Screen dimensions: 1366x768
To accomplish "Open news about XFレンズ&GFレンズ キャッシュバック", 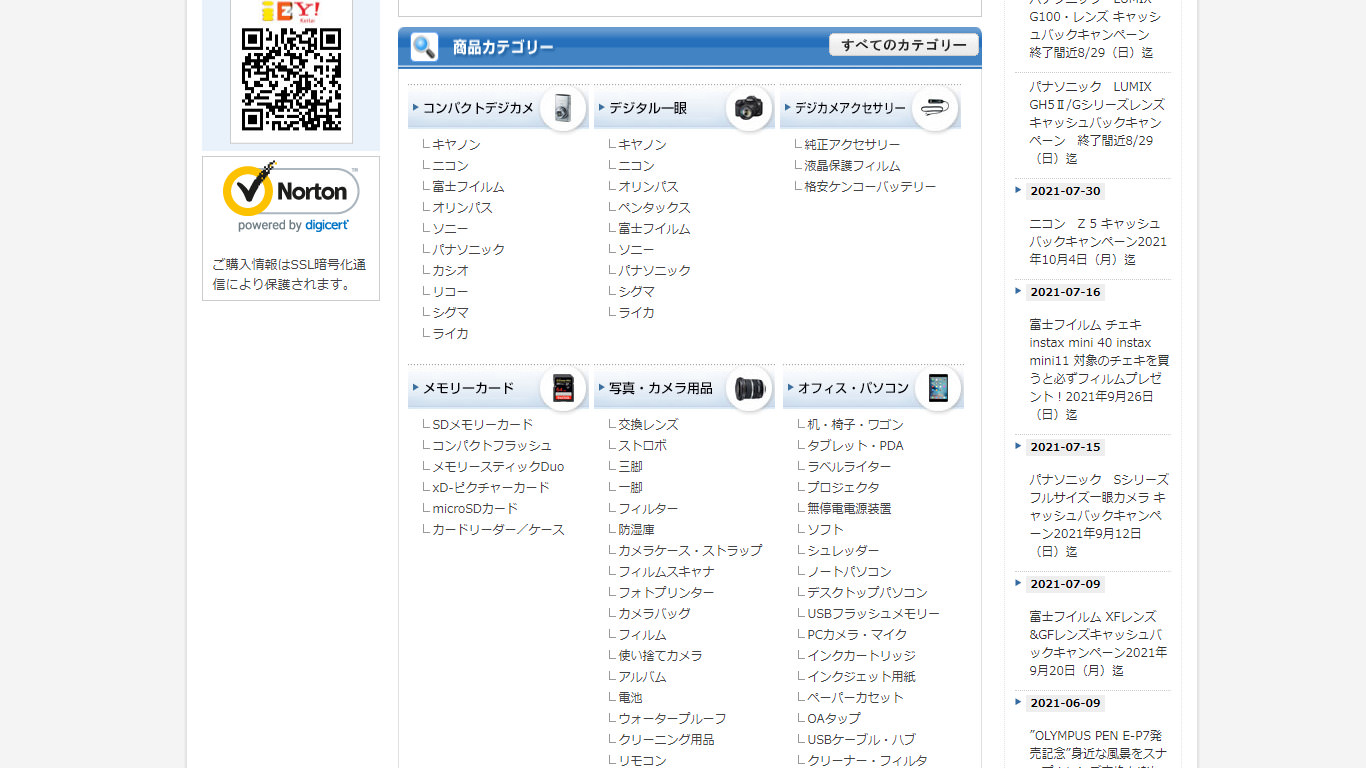I will pos(1098,643).
